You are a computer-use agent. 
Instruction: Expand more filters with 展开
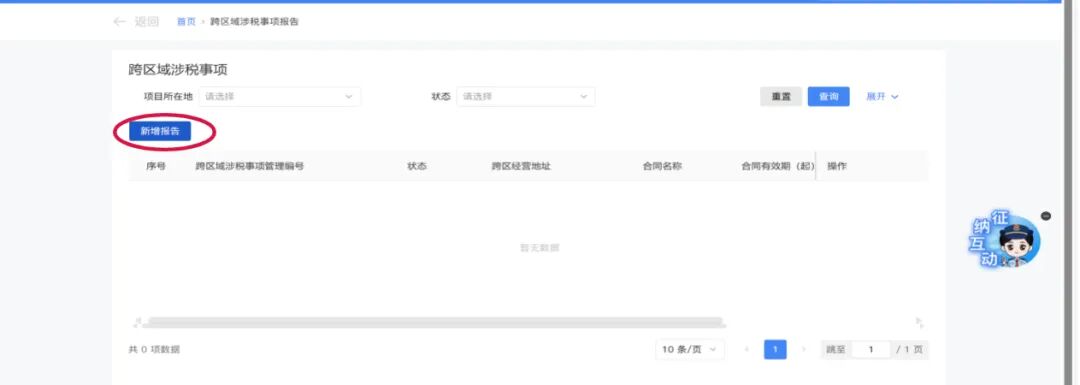[x=882, y=96]
